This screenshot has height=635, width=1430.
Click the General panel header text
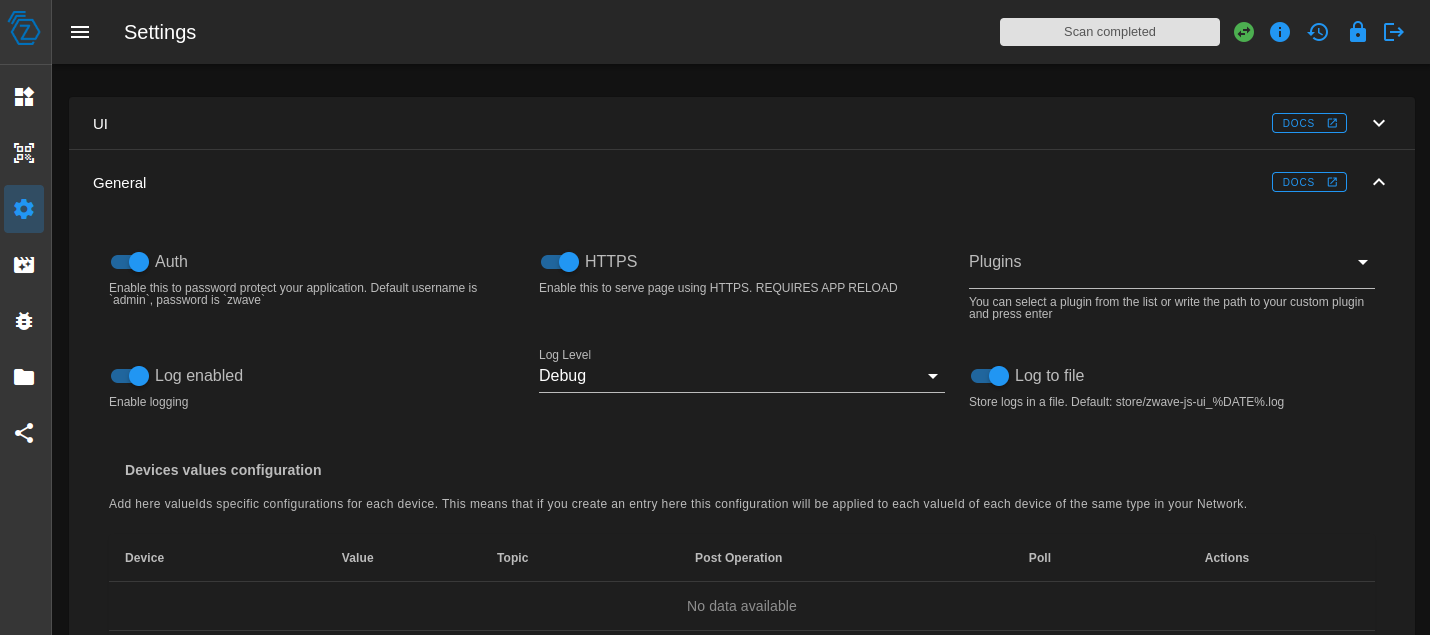pos(119,182)
